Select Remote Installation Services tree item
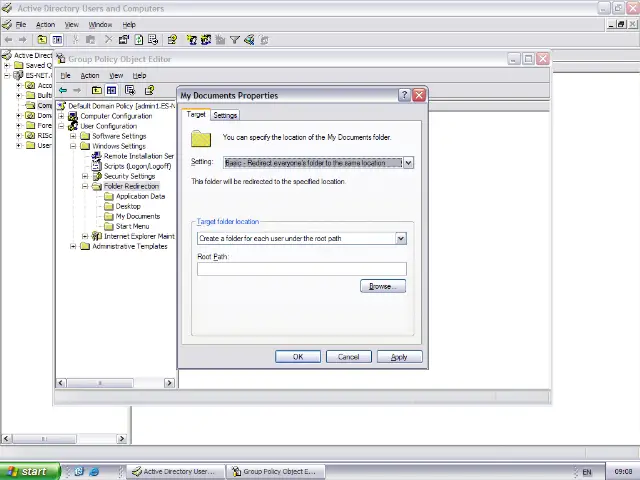This screenshot has width=640, height=480. point(139,156)
